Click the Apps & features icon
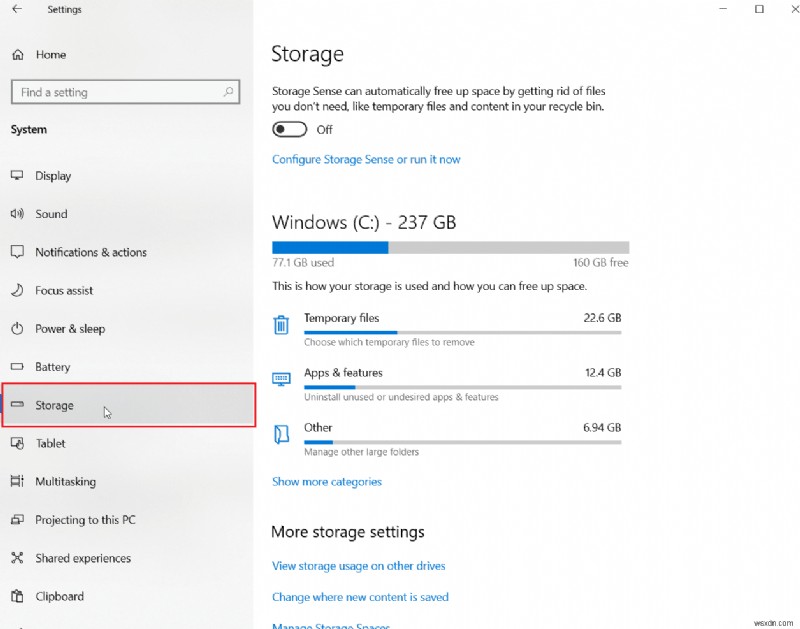Viewport: 800px width, 629px height. pyautogui.click(x=282, y=379)
